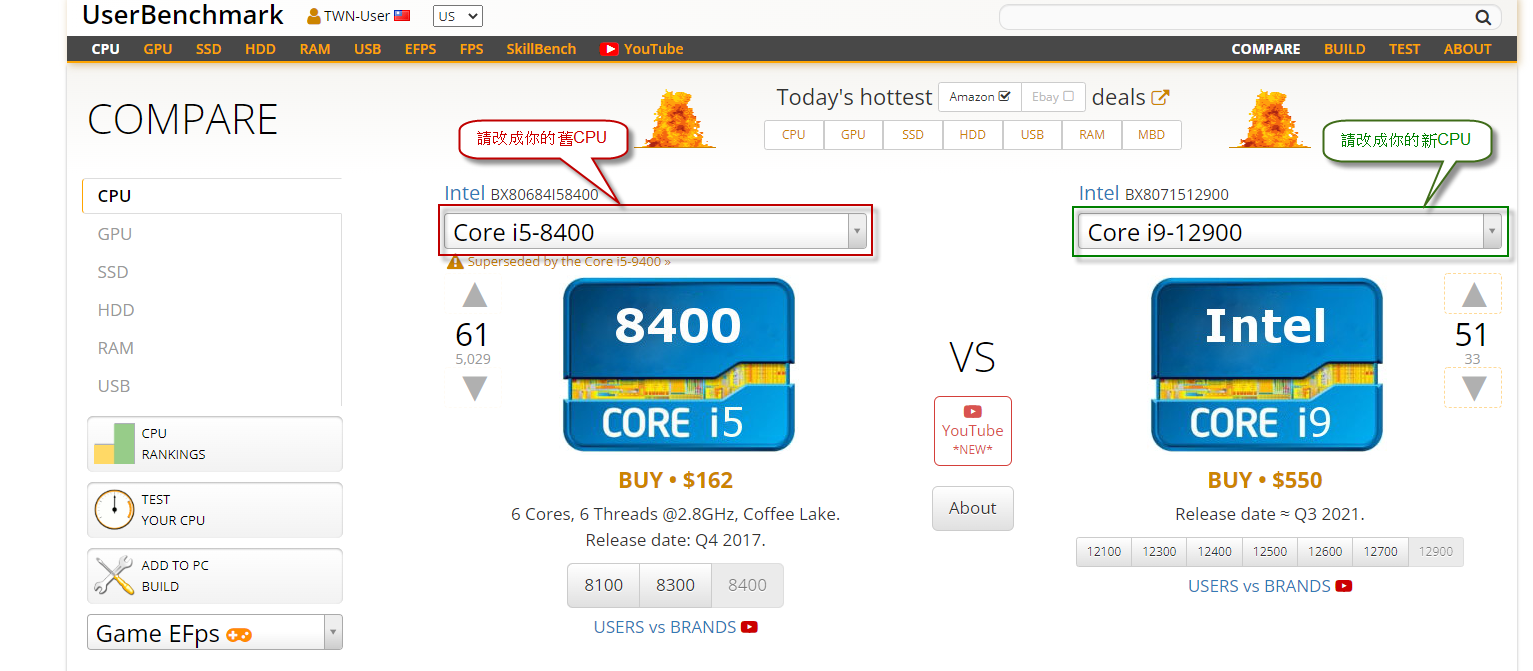Downvote the Core i9-12900 with down arrow

1474,388
